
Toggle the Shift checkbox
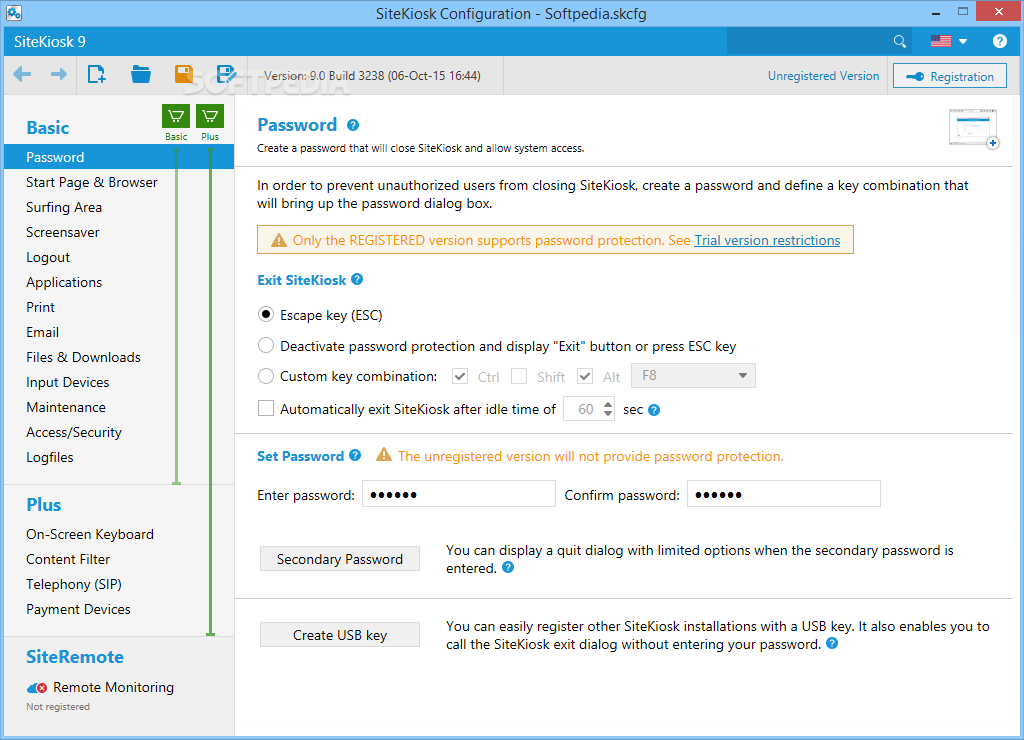[519, 376]
